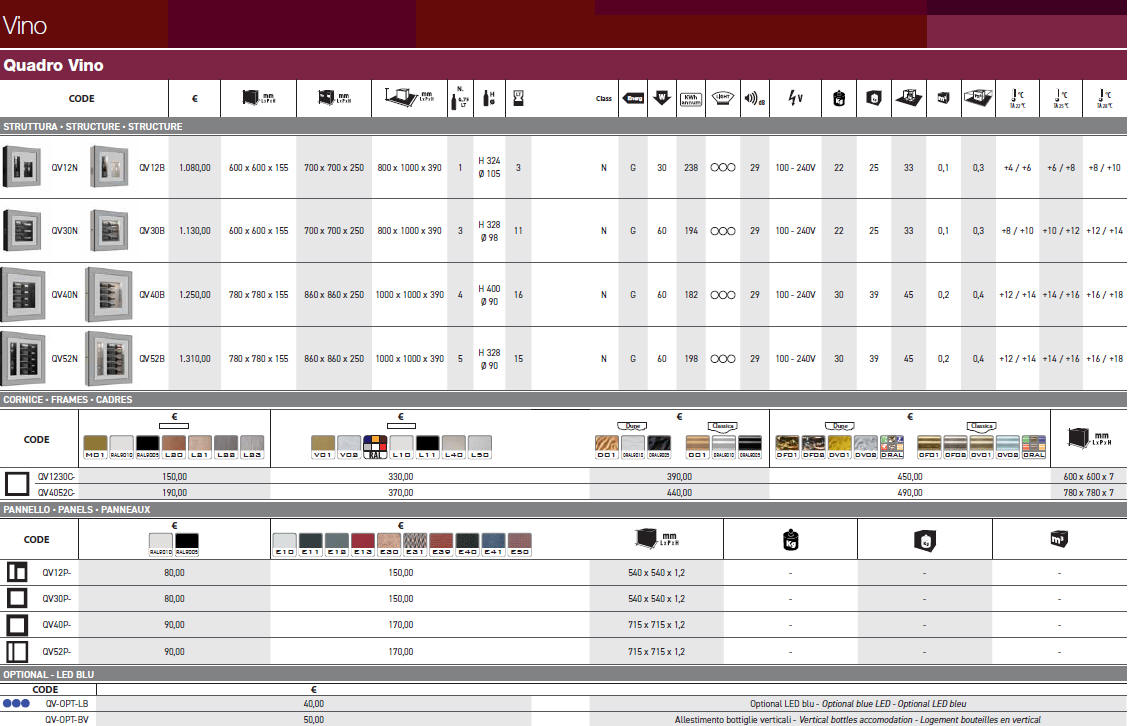
Task: Click the product dimensions icon in the top header
Action: [257, 97]
